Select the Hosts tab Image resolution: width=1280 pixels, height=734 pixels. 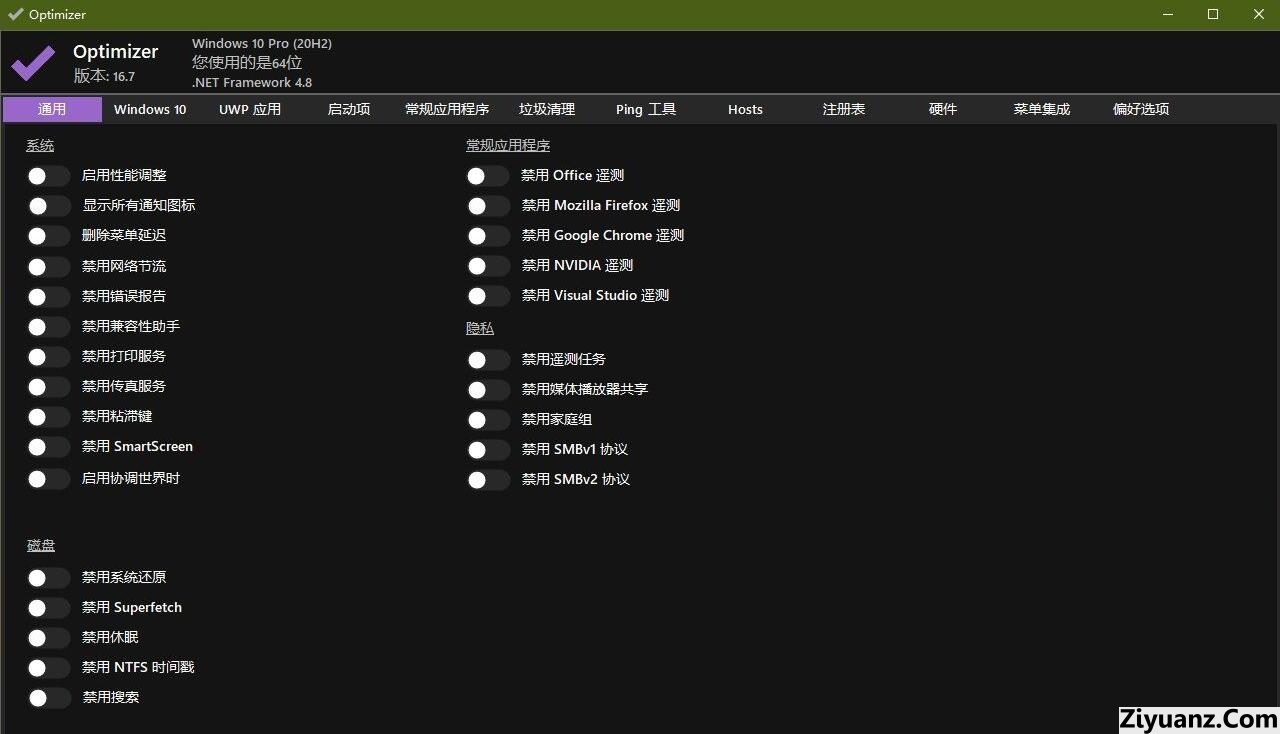pos(745,110)
